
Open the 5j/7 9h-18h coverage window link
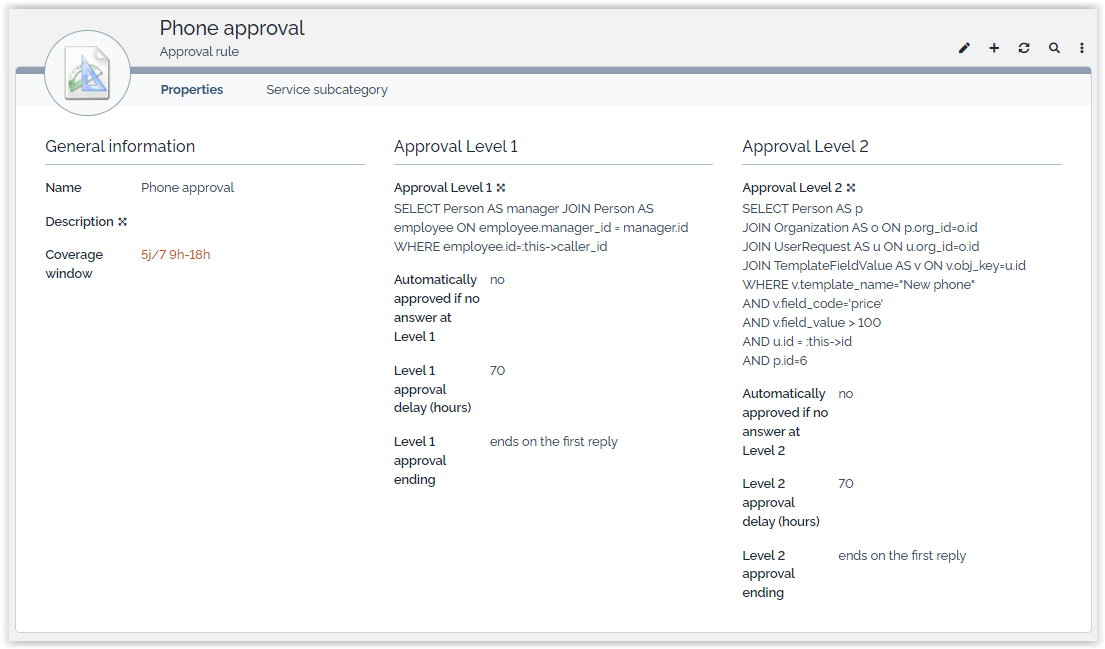tap(176, 255)
